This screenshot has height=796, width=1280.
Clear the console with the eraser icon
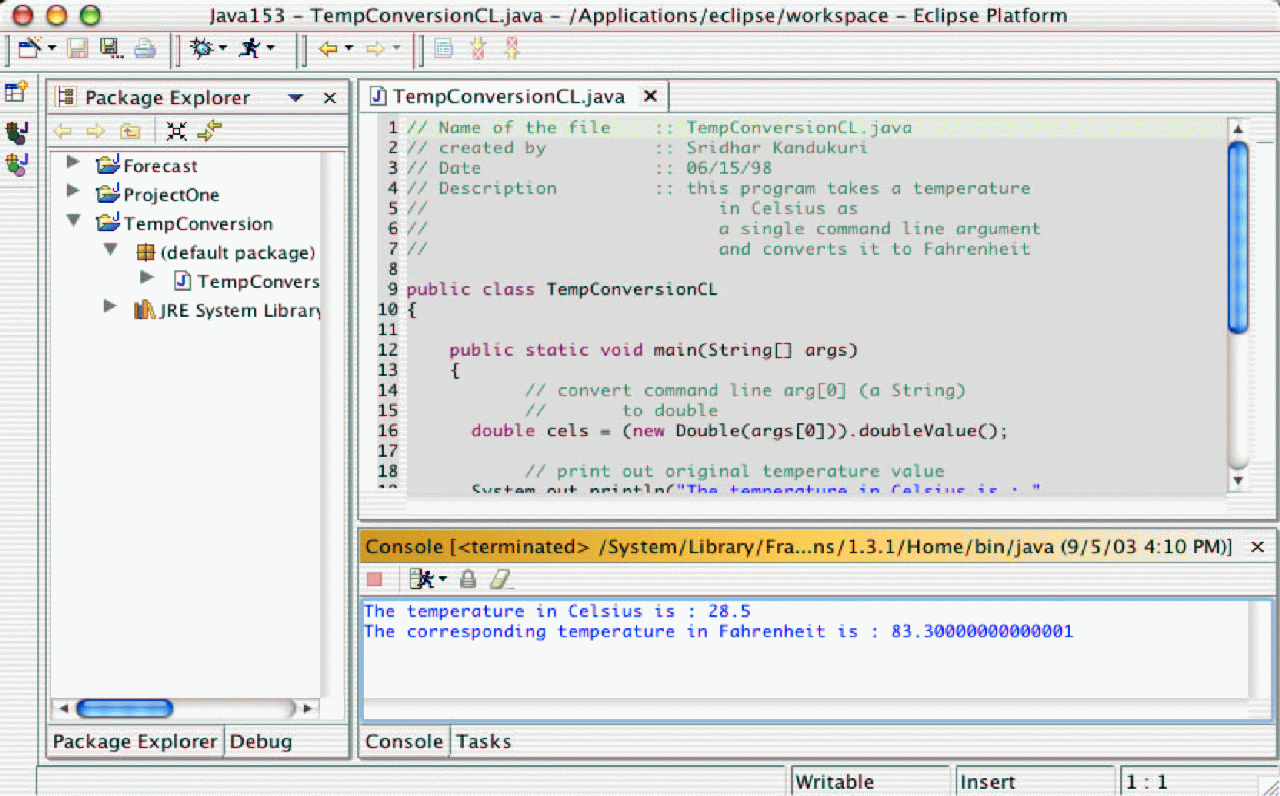[501, 579]
